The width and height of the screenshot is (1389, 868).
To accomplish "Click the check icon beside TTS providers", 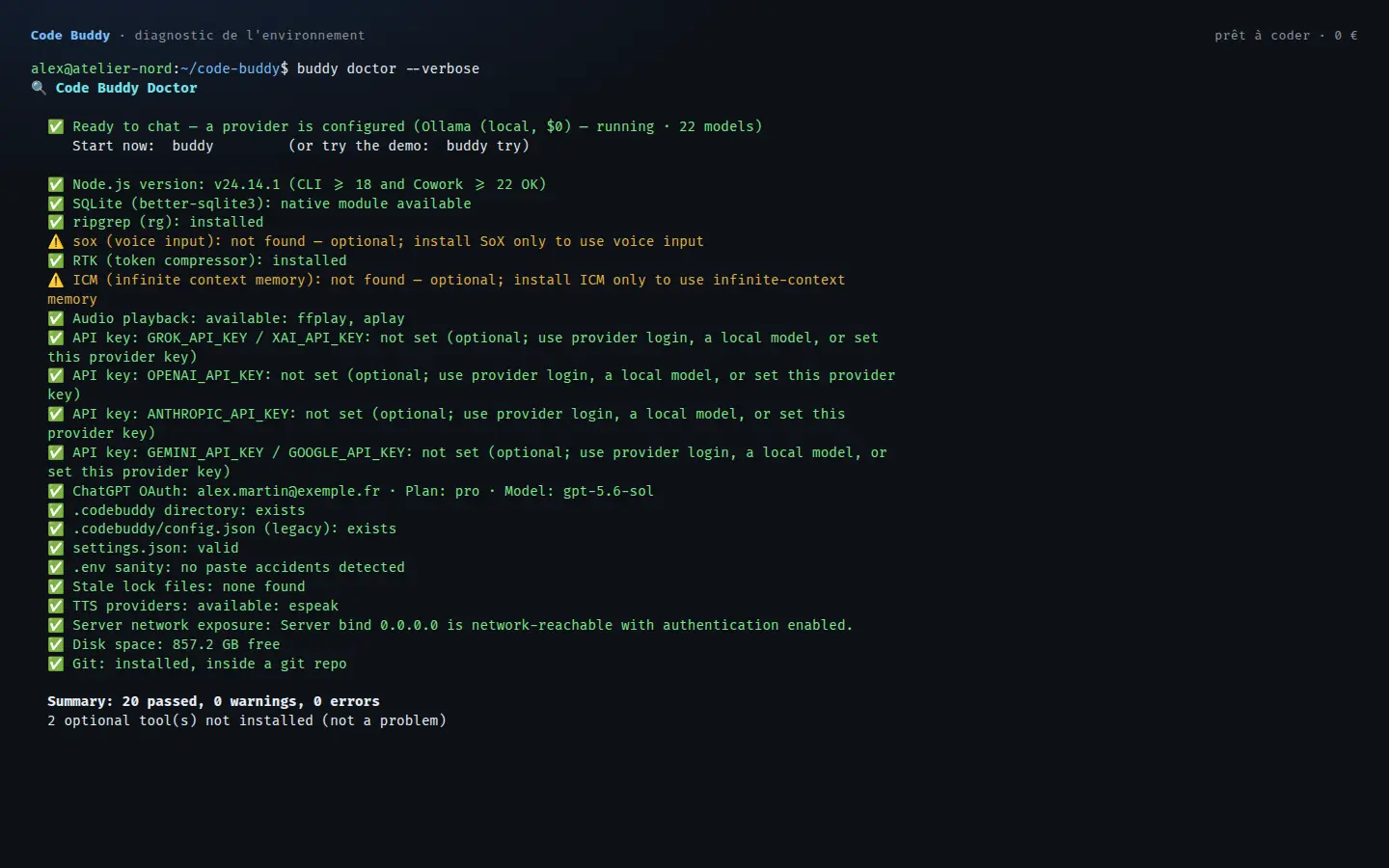I will 56,606.
